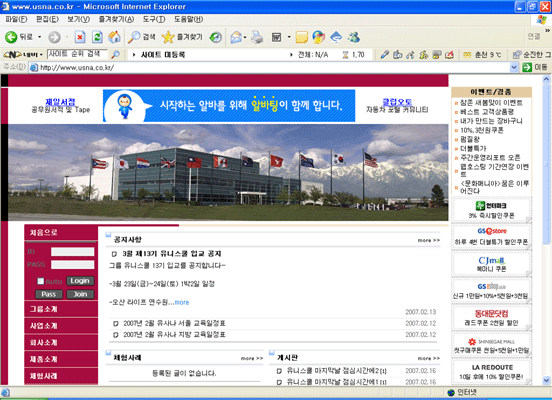Expand the address bar dropdown arrow
The image size is (552, 400).
(514, 67)
